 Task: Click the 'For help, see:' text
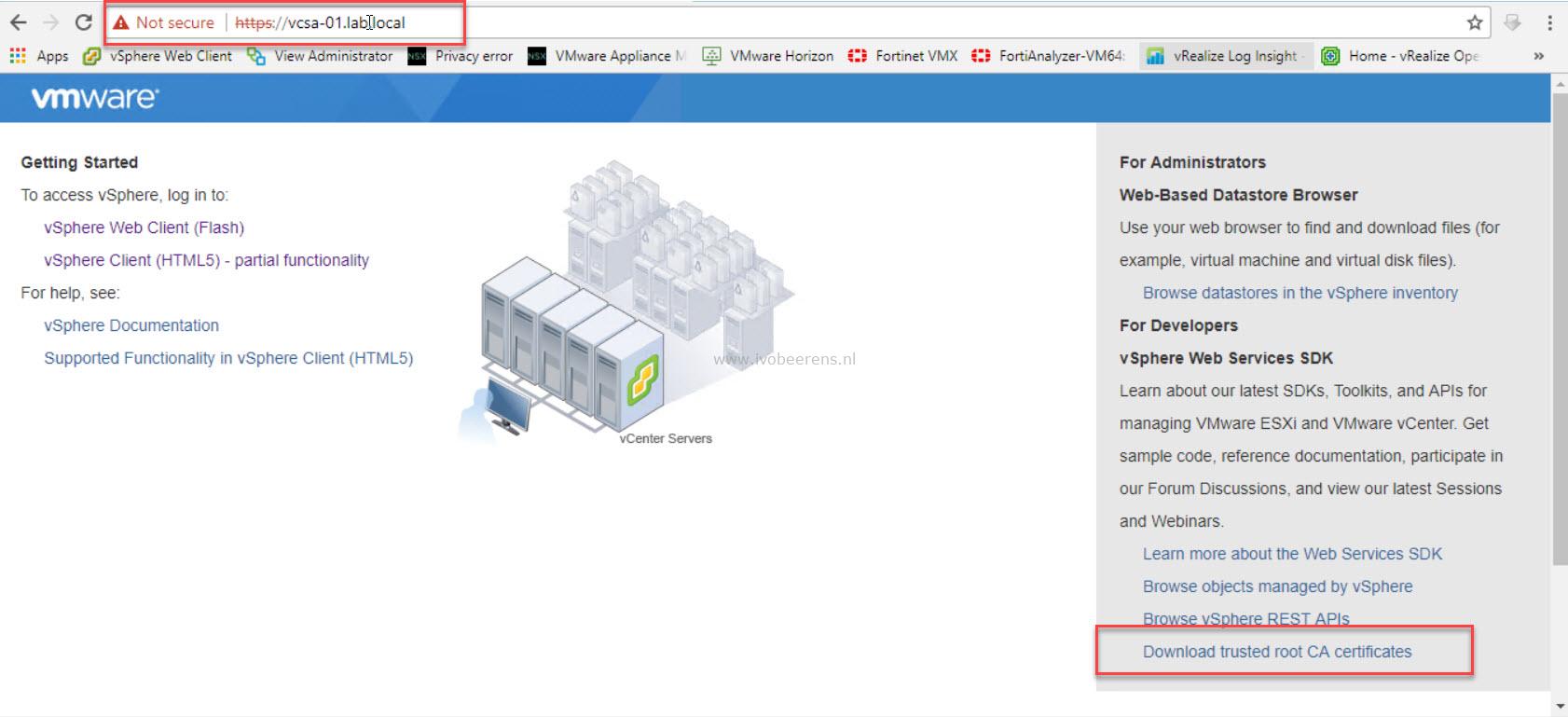(x=71, y=293)
